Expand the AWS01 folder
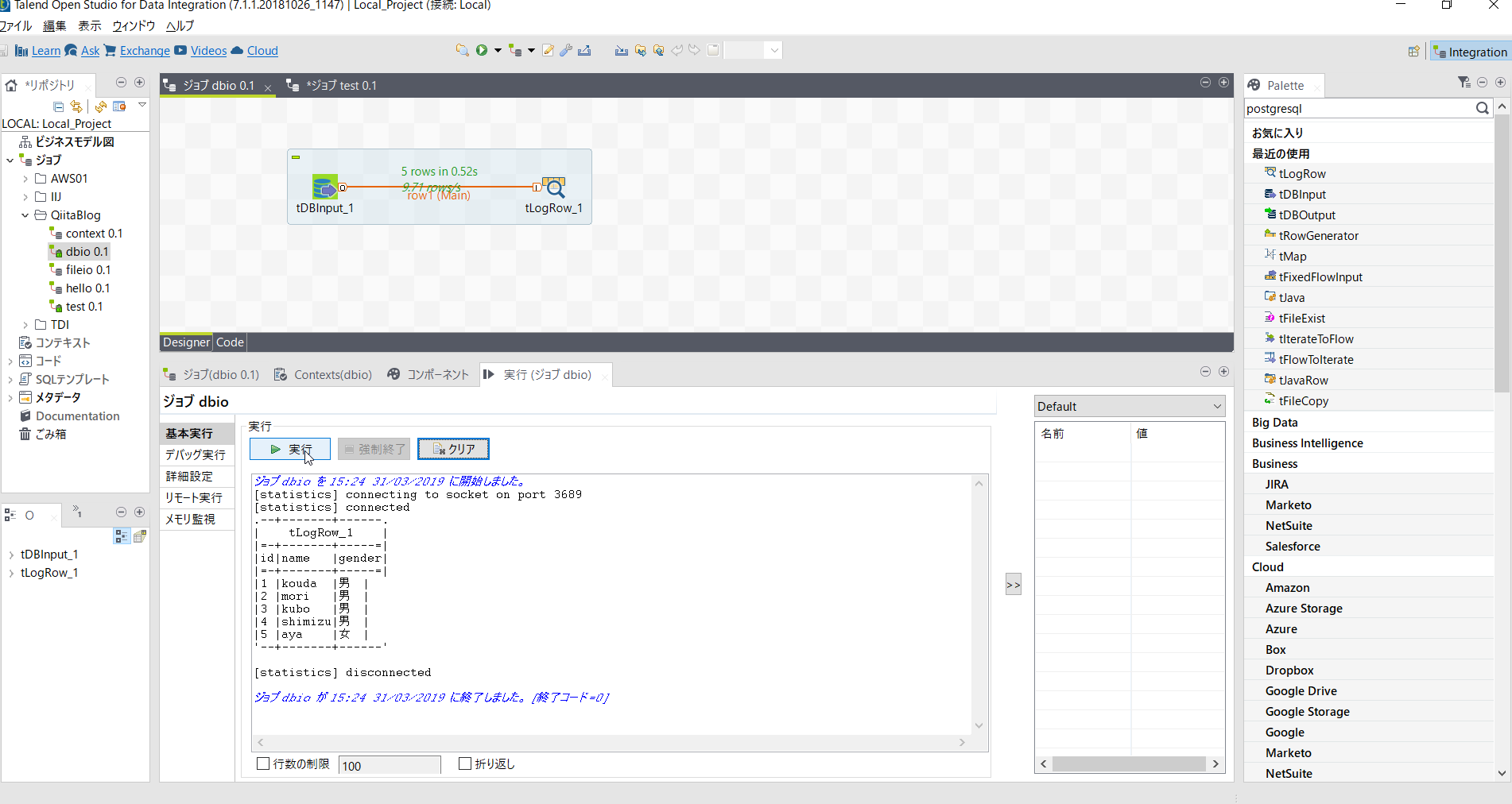The image size is (1512, 804). pos(25,179)
